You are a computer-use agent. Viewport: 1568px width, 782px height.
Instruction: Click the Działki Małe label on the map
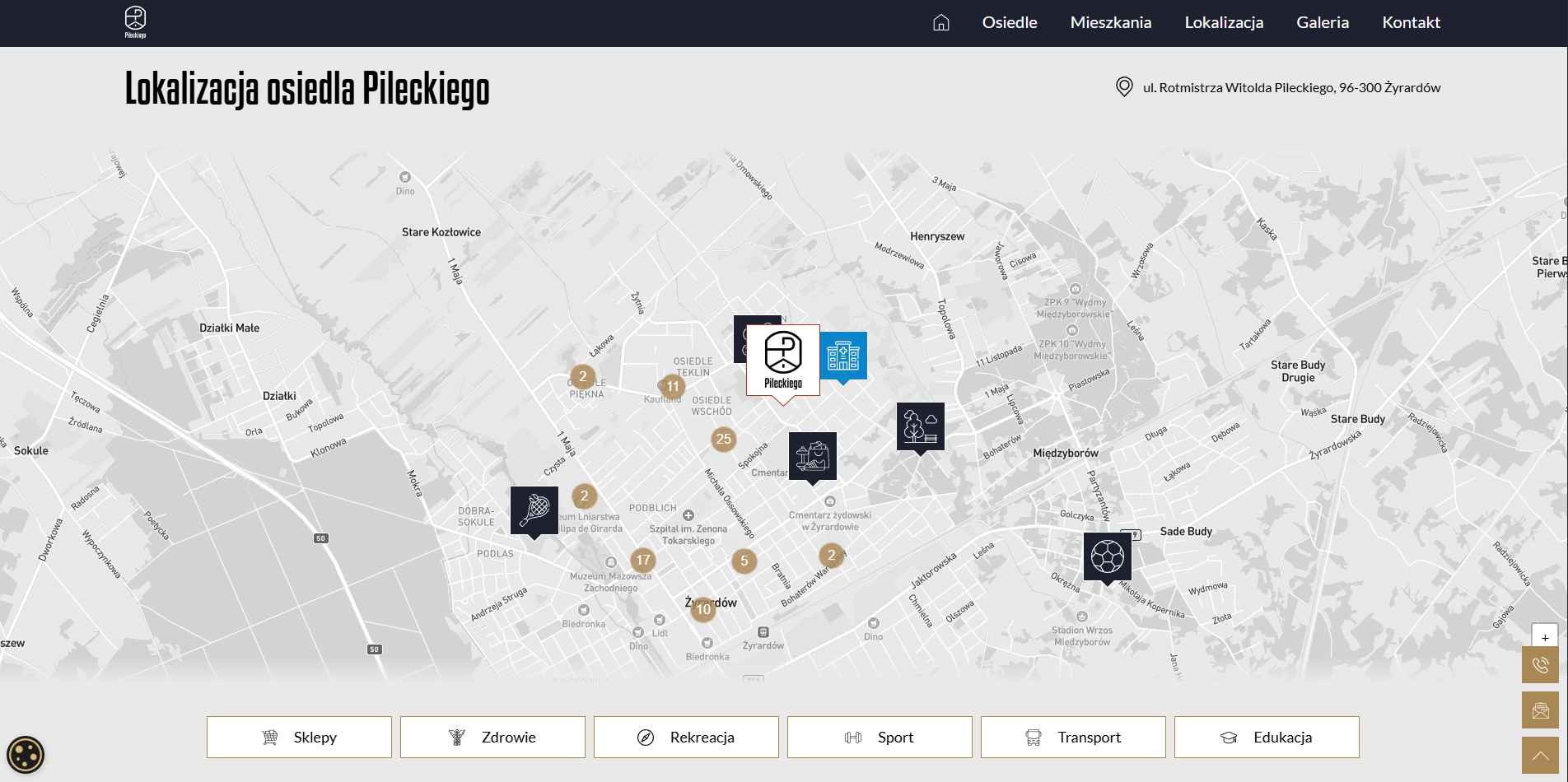pyautogui.click(x=230, y=328)
